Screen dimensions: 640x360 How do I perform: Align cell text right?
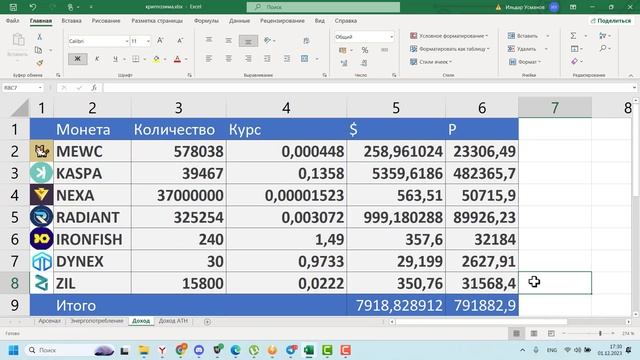[x=248, y=59]
